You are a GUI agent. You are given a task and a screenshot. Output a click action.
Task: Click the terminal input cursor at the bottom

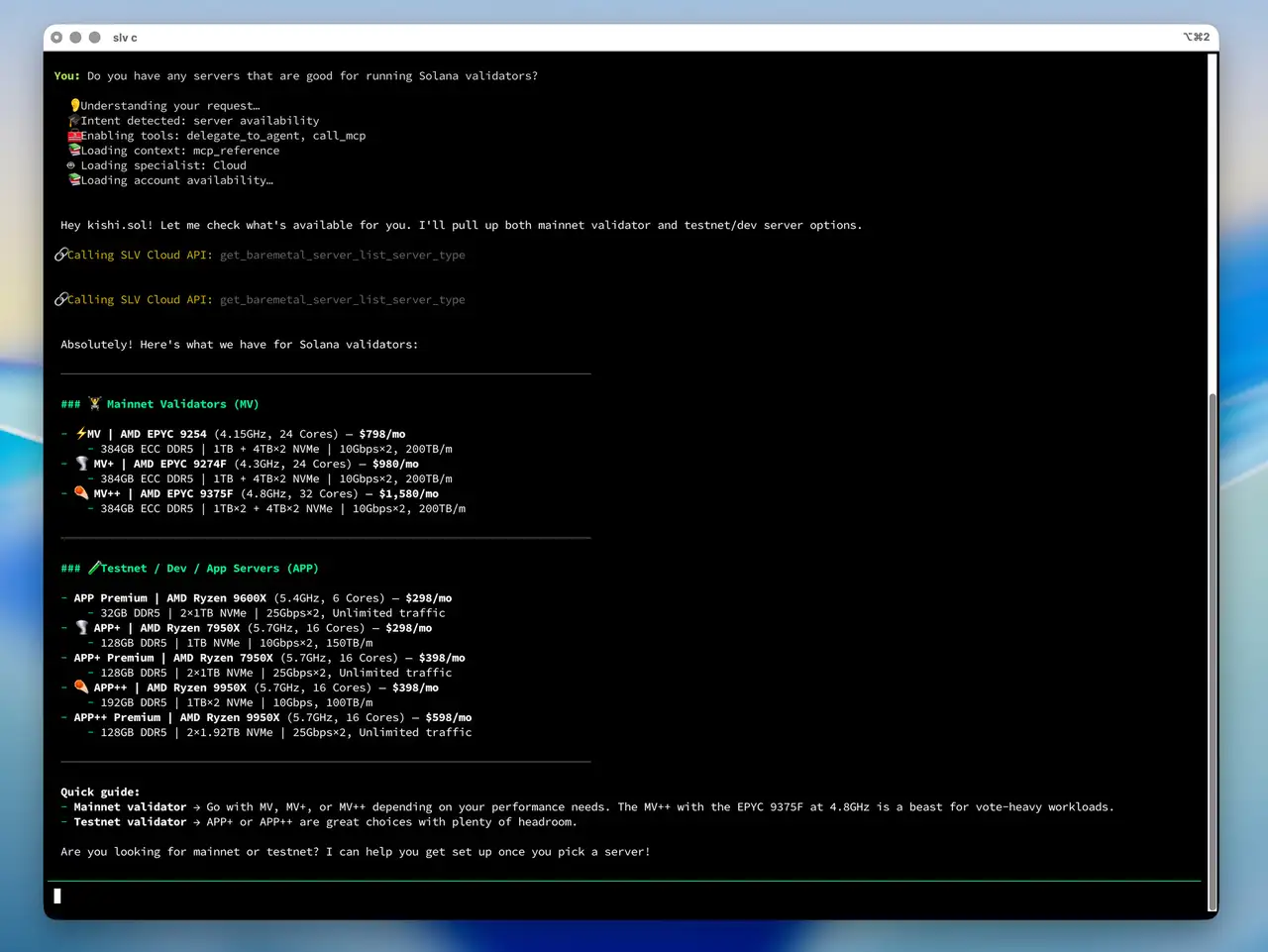57,896
